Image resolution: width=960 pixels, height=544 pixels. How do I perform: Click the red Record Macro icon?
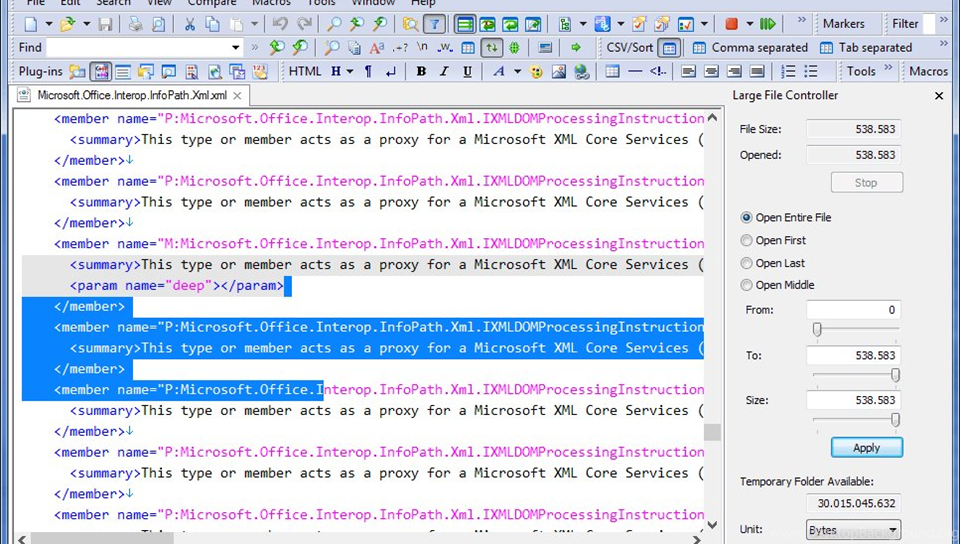731,24
